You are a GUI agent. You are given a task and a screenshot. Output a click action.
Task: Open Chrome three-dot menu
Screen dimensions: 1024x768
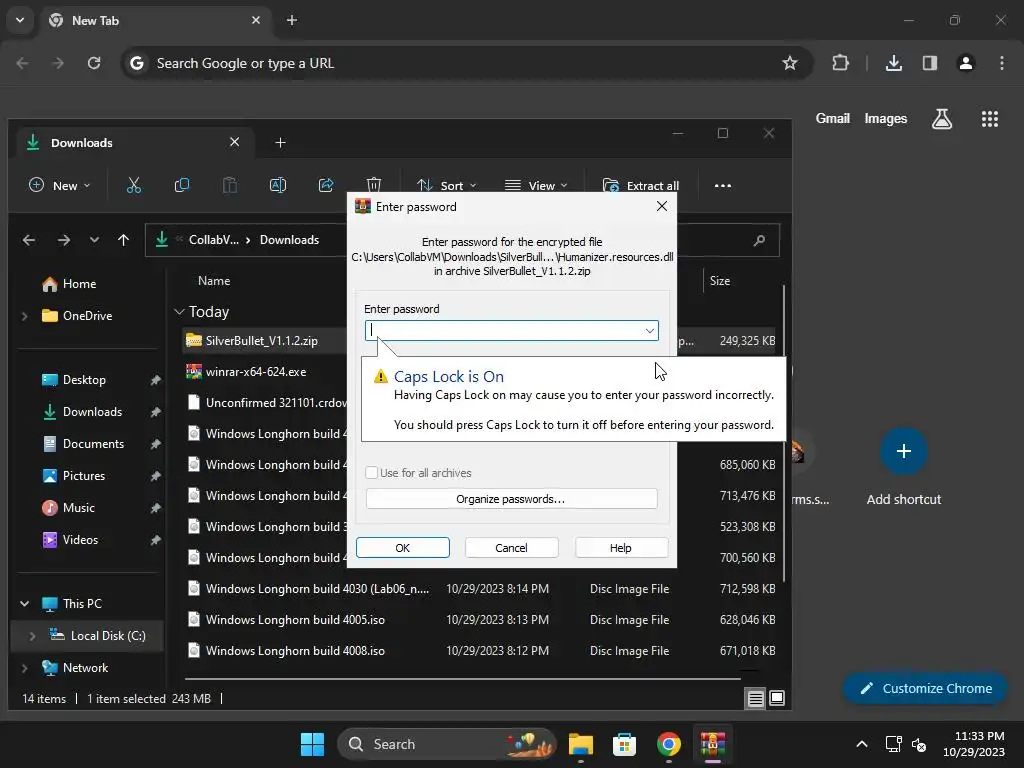point(1002,63)
